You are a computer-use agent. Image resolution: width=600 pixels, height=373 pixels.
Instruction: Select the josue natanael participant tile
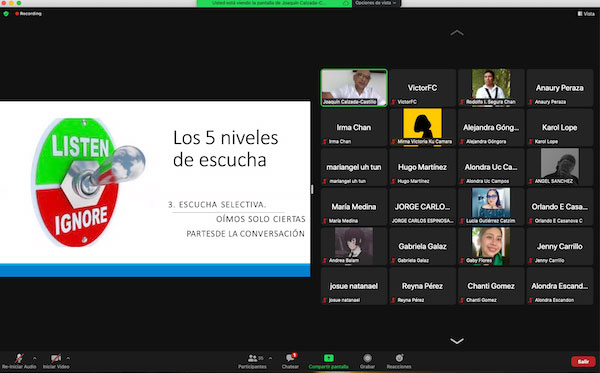[354, 286]
